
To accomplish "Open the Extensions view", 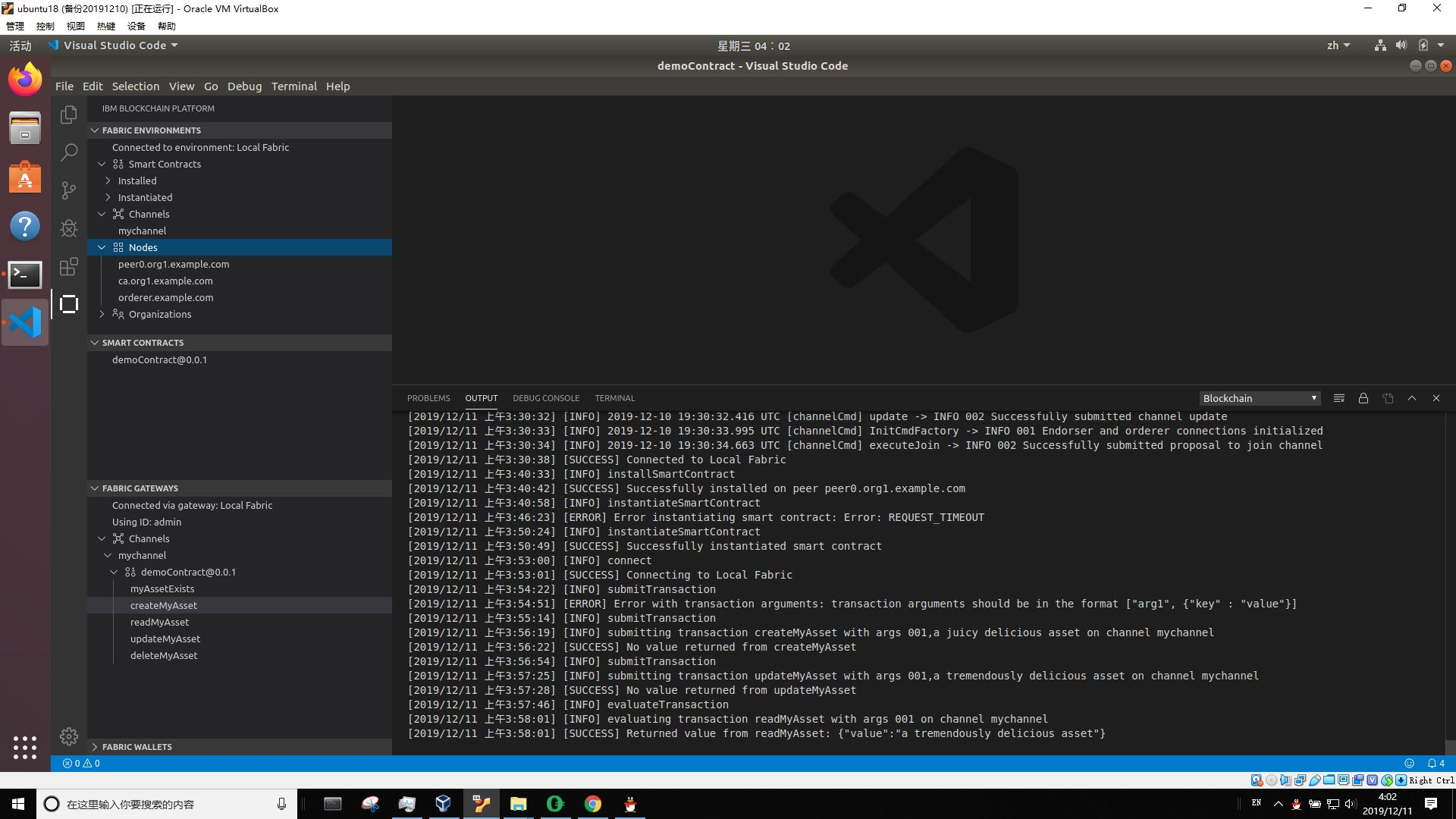I will (x=68, y=267).
